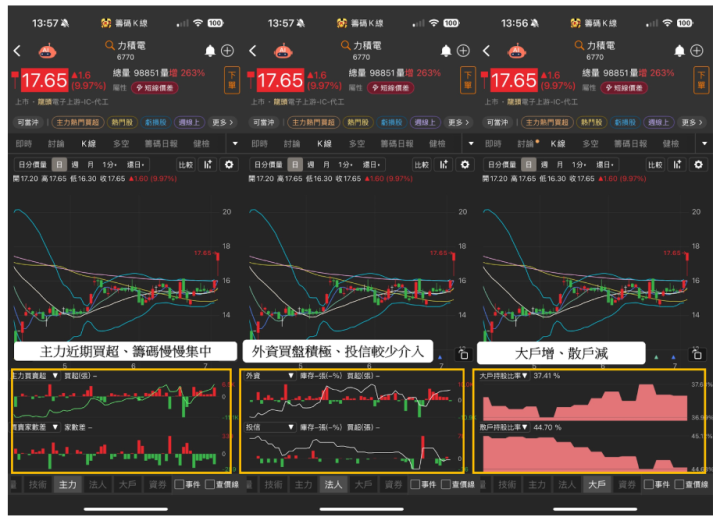Open the 外資 indicator dropdown
Viewport: 720px width, 524px height.
tap(270, 376)
